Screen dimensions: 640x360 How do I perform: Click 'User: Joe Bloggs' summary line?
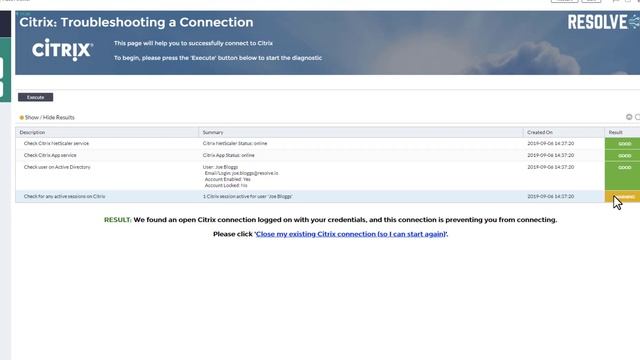220,167
